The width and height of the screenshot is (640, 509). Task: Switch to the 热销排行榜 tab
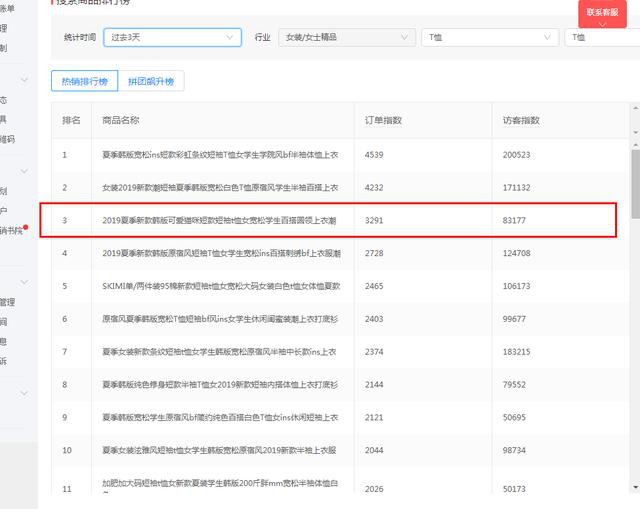click(84, 81)
